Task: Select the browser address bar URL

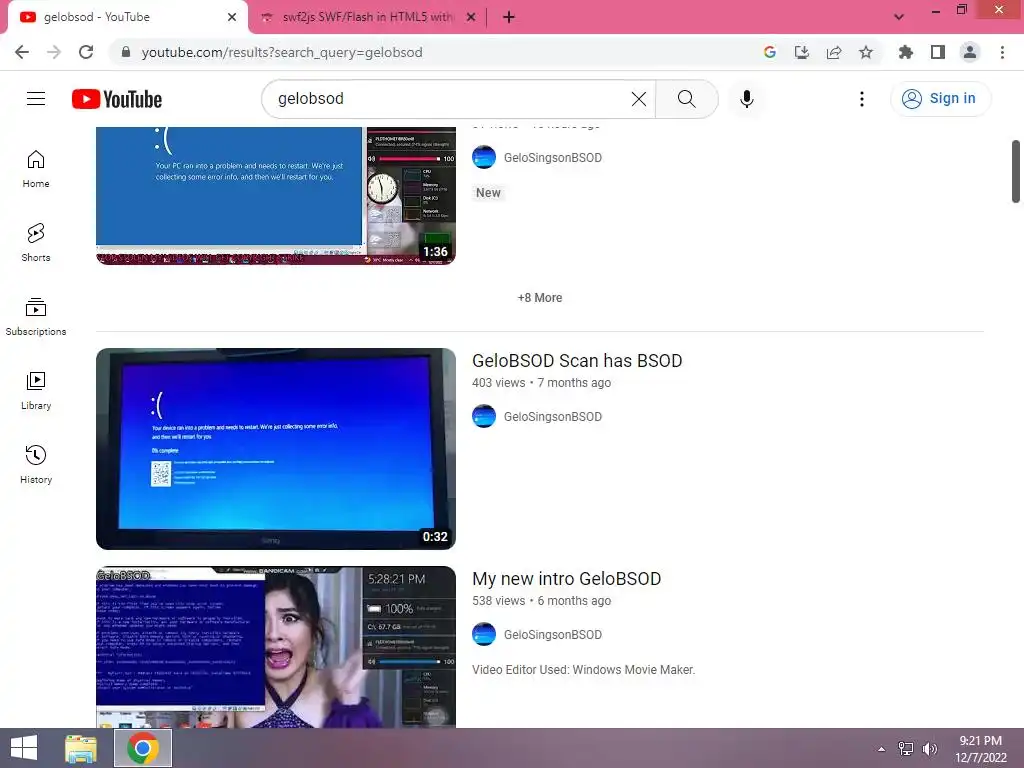Action: click(282, 52)
